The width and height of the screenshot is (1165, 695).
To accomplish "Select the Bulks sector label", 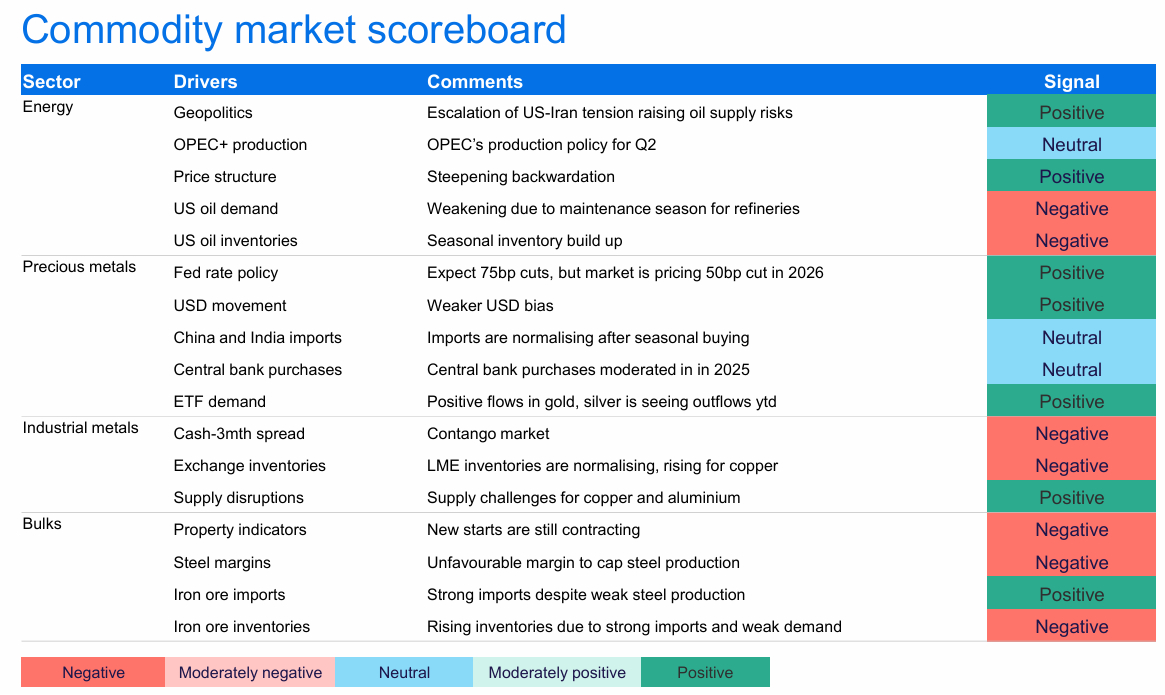I will click(42, 524).
